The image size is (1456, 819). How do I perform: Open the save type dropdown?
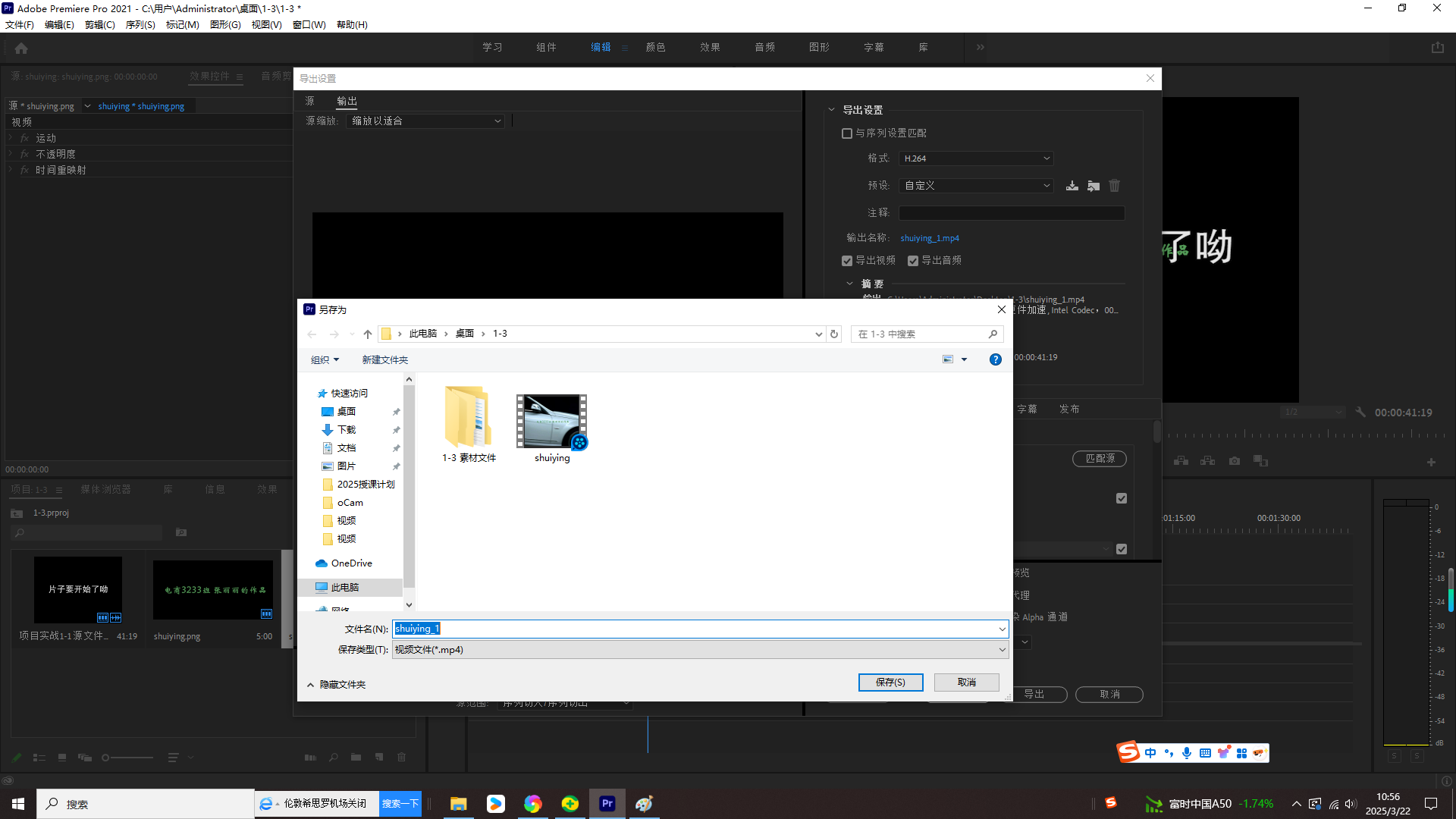[x=699, y=650]
